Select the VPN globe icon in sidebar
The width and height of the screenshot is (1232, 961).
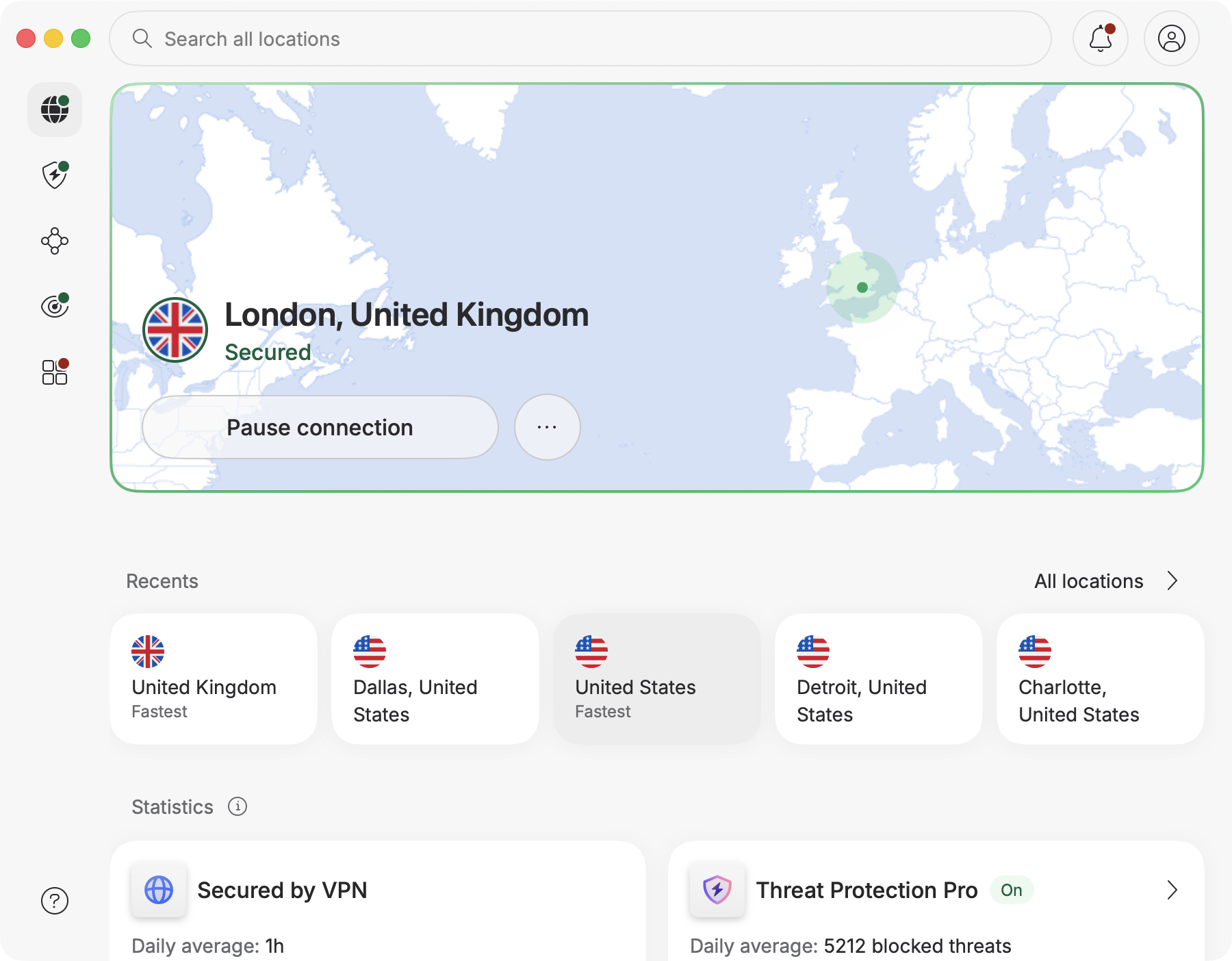[x=55, y=110]
